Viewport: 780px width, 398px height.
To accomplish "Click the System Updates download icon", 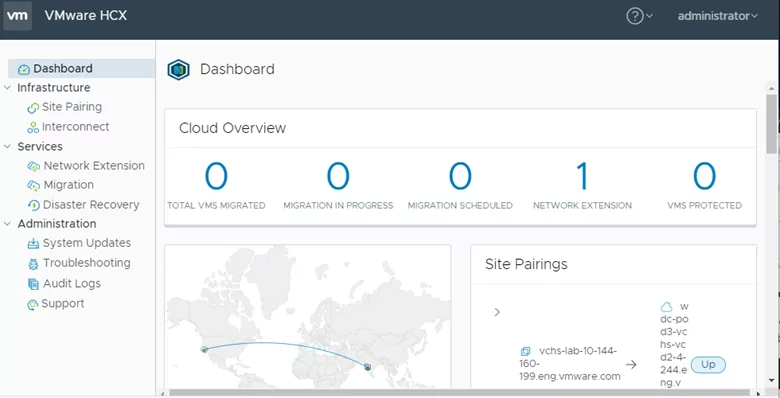I will click(33, 244).
